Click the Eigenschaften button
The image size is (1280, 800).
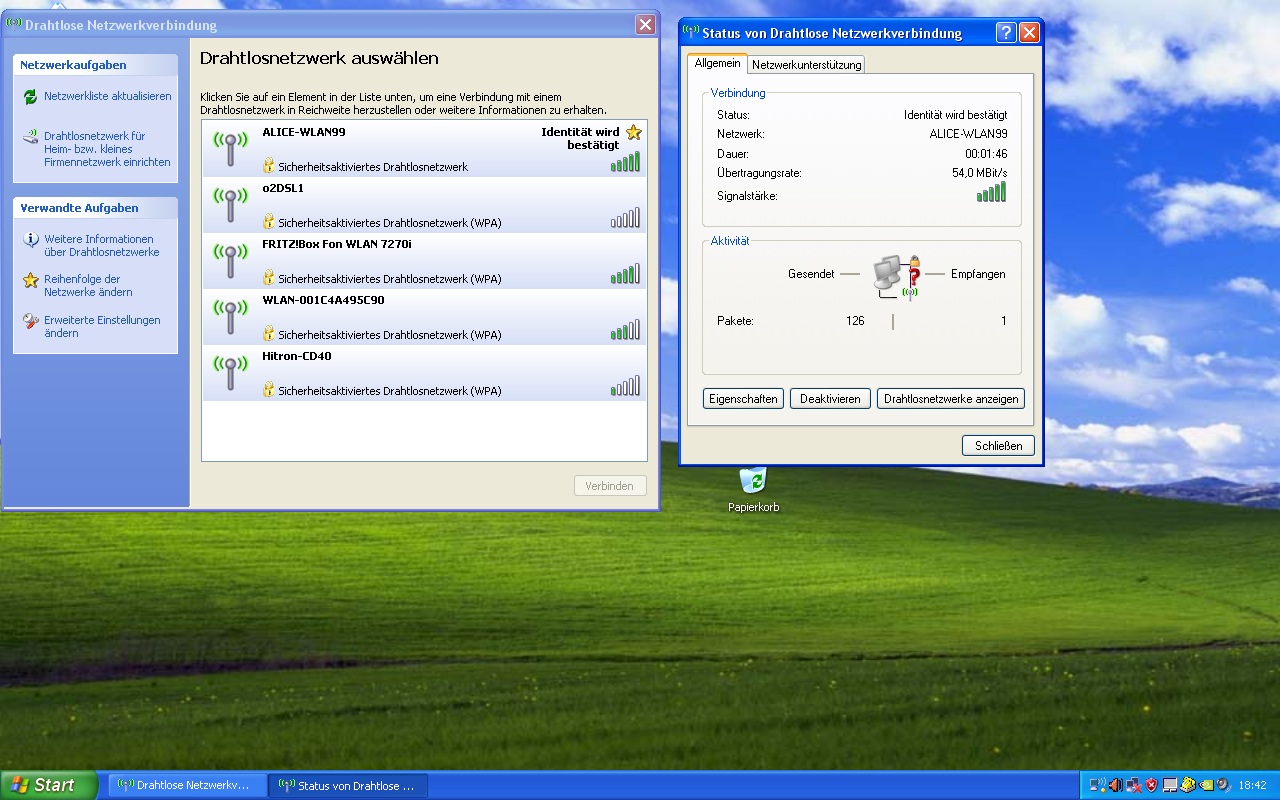pos(743,399)
